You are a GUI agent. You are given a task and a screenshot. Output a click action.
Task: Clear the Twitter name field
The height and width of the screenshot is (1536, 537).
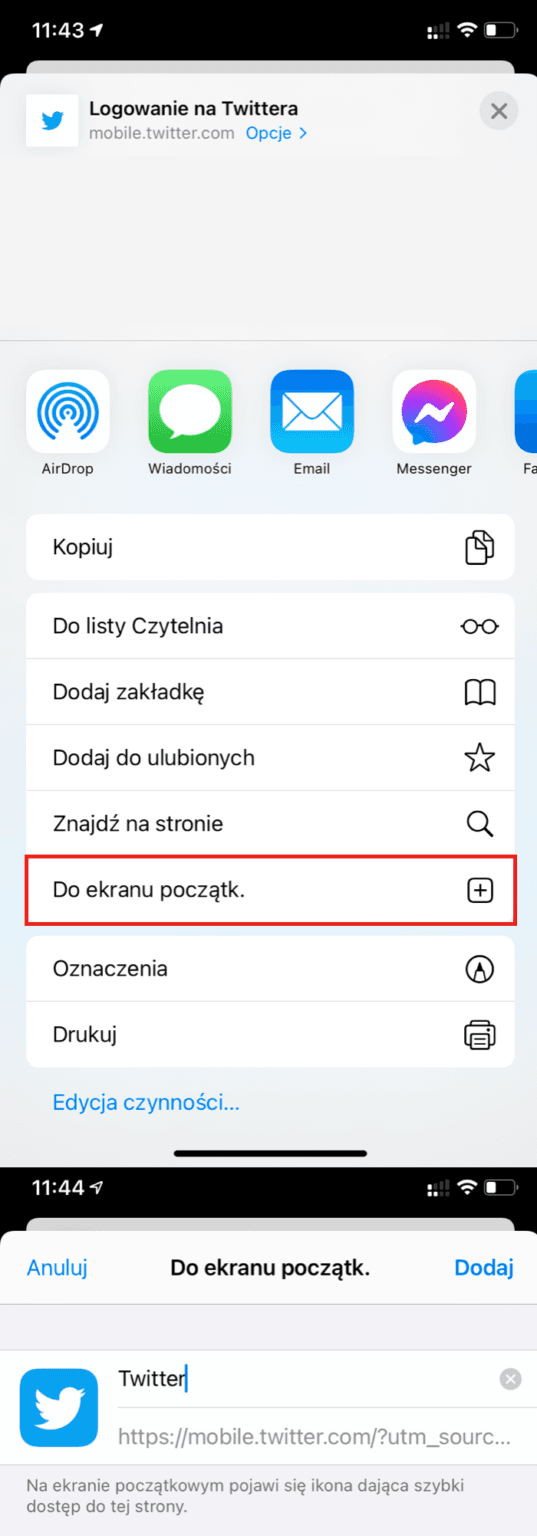point(510,1380)
